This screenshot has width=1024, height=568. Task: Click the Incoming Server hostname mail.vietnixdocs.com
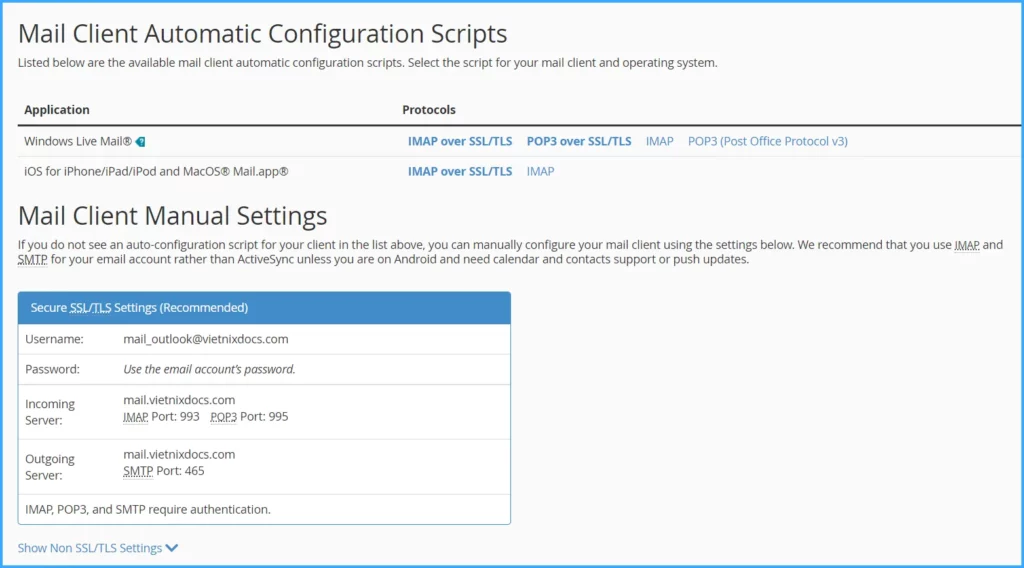[179, 400]
